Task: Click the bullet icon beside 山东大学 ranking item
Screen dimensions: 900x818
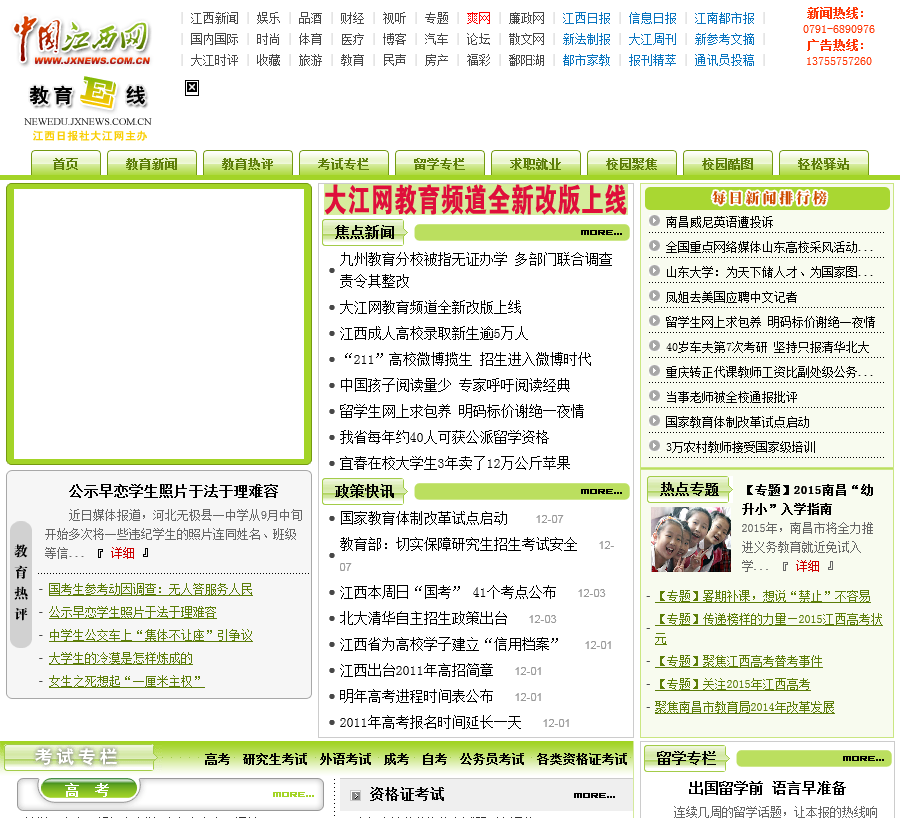Action: point(654,270)
